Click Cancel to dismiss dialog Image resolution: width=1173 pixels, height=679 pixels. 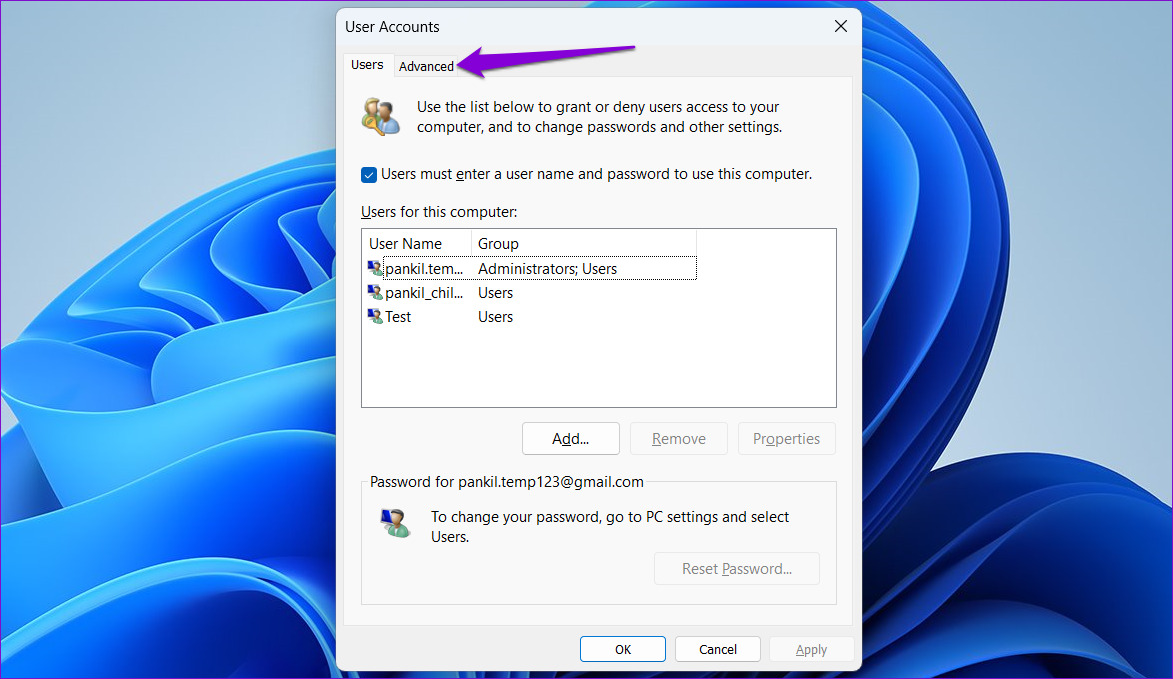717,649
